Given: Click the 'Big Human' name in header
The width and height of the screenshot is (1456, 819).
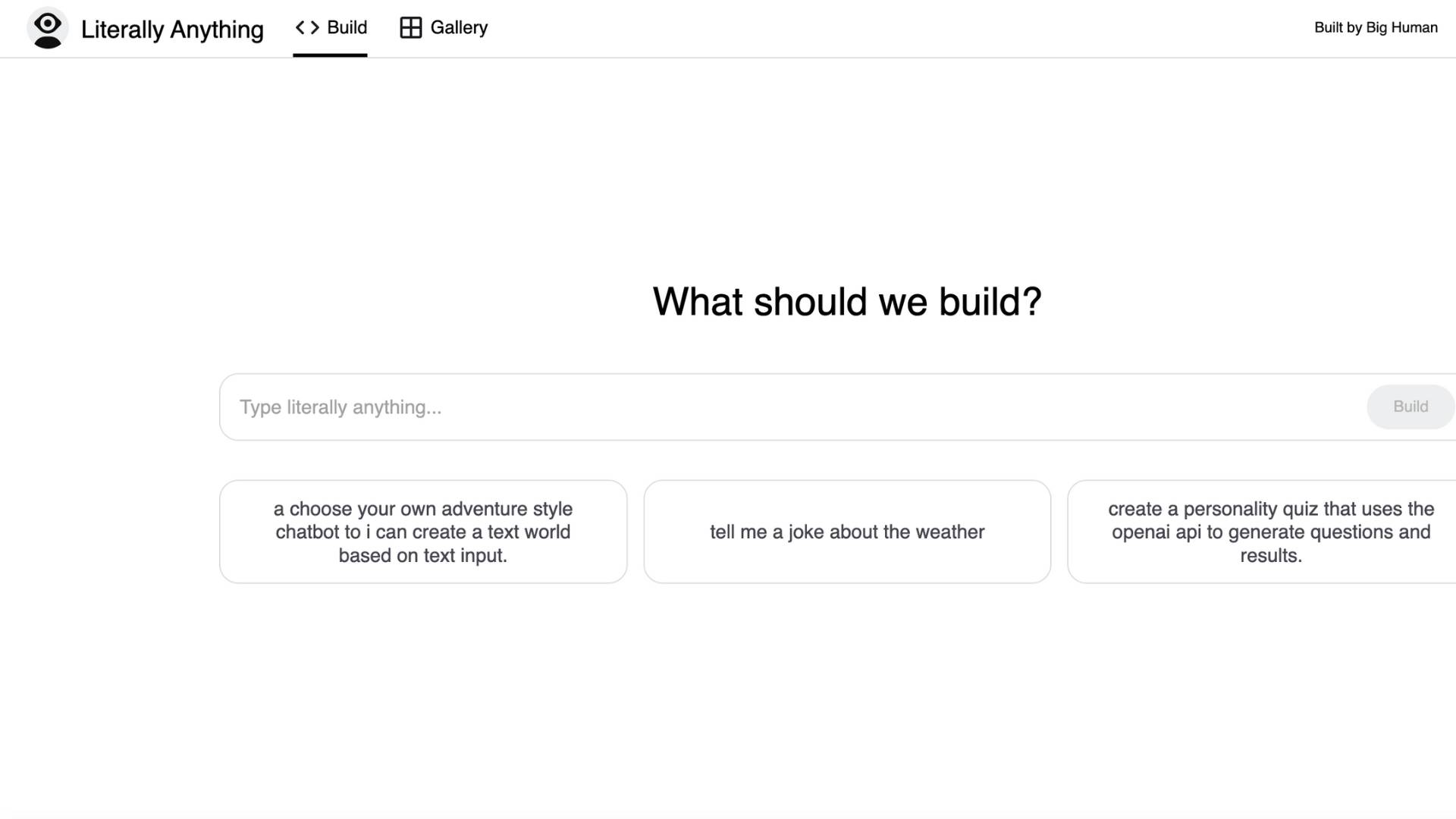Looking at the screenshot, I should click(x=1401, y=28).
